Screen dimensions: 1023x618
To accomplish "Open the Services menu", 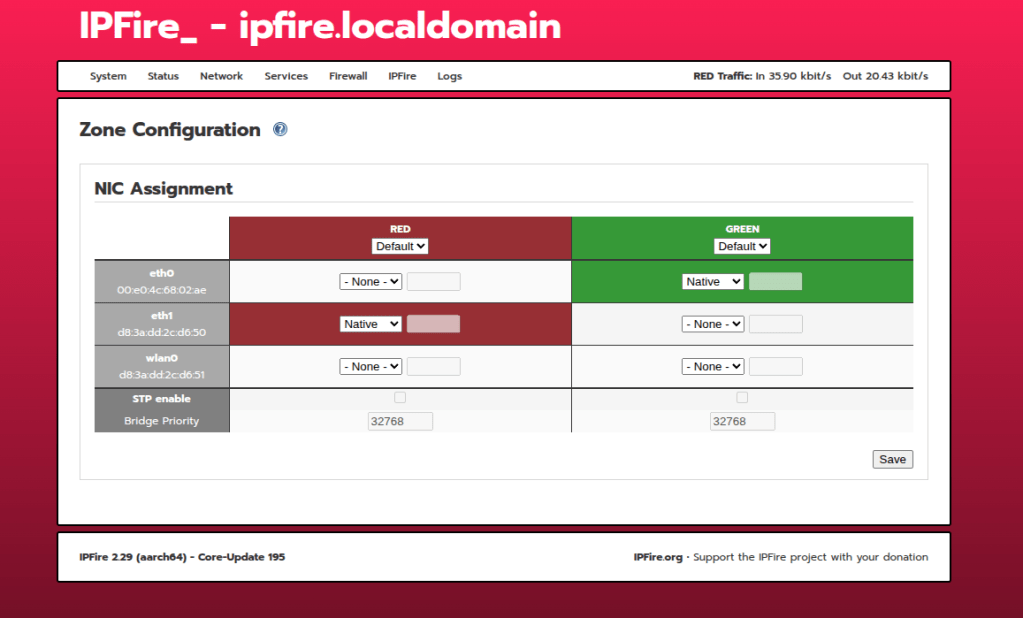I will click(286, 76).
